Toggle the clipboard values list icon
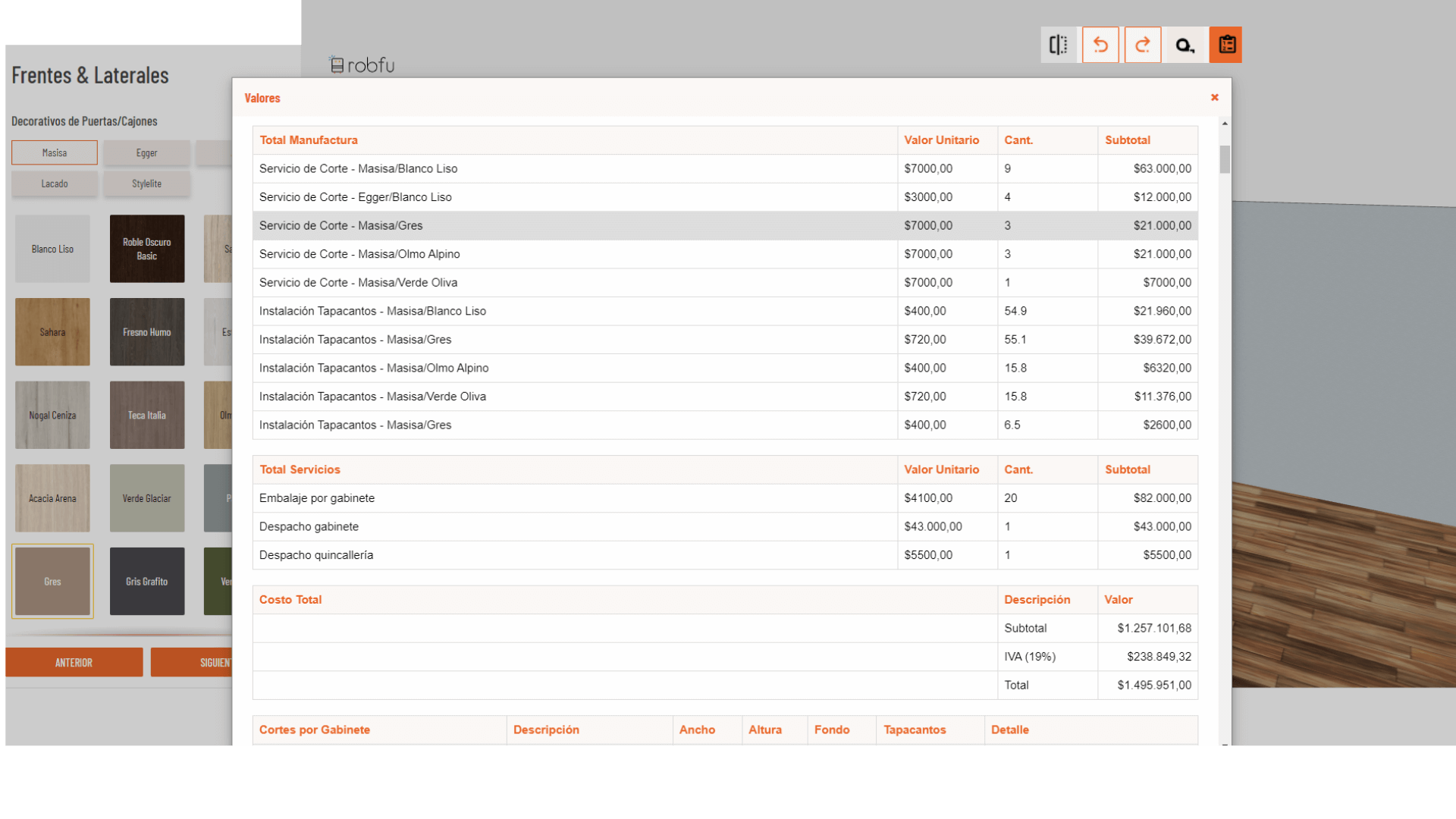This screenshot has height=819, width=1456. tap(1226, 45)
